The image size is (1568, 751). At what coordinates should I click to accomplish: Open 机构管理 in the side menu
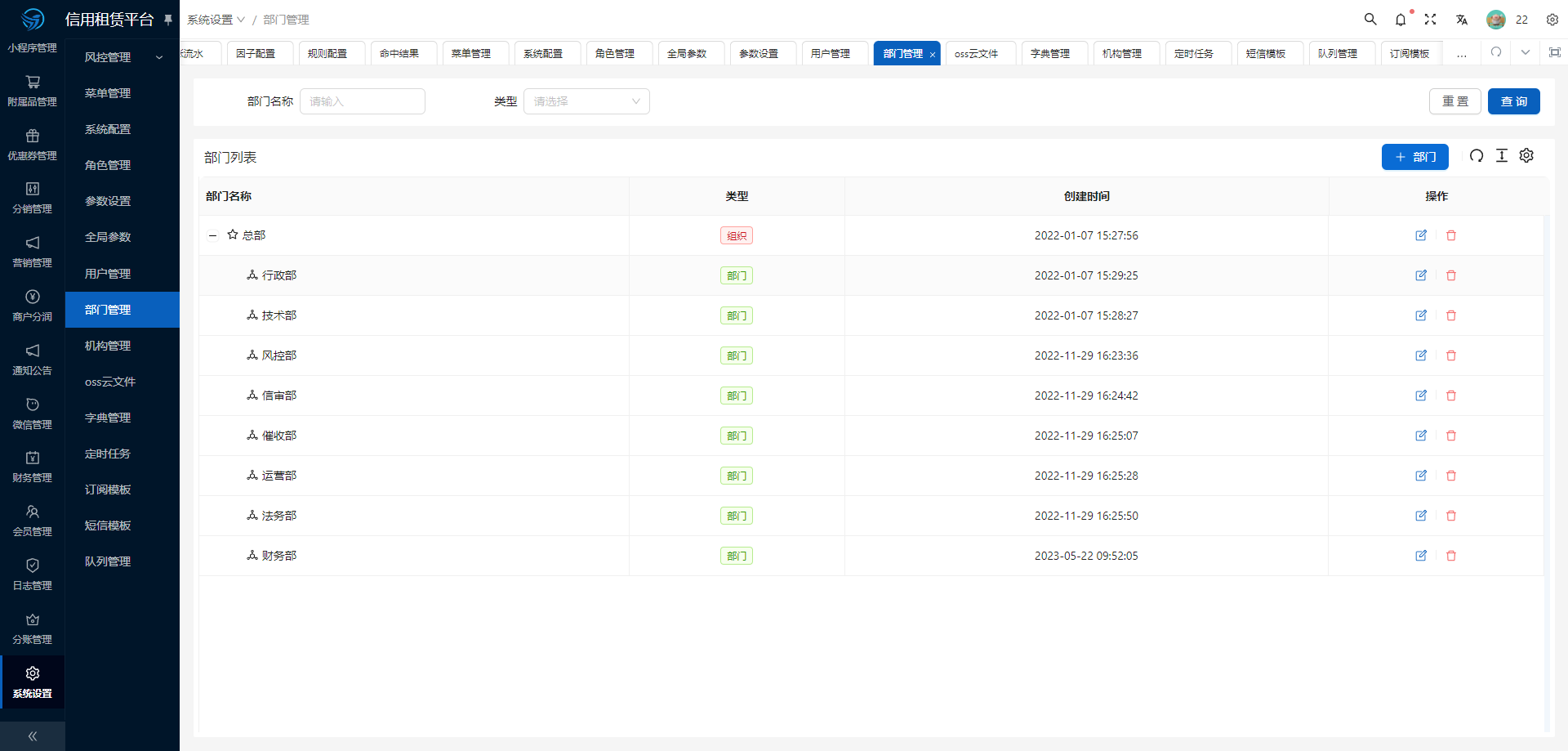click(x=108, y=346)
